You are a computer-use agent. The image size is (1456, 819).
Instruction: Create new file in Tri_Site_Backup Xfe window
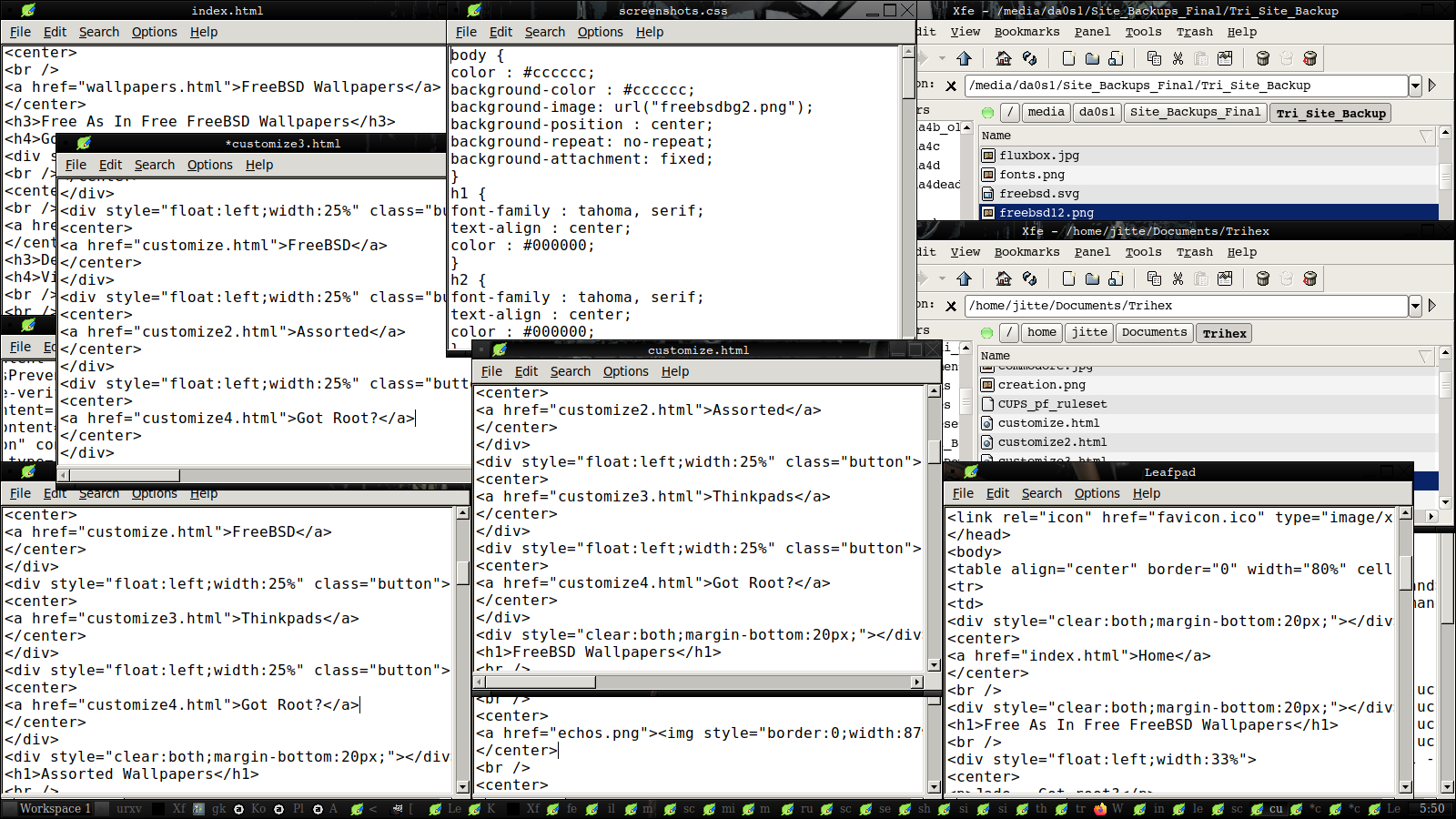1068,58
